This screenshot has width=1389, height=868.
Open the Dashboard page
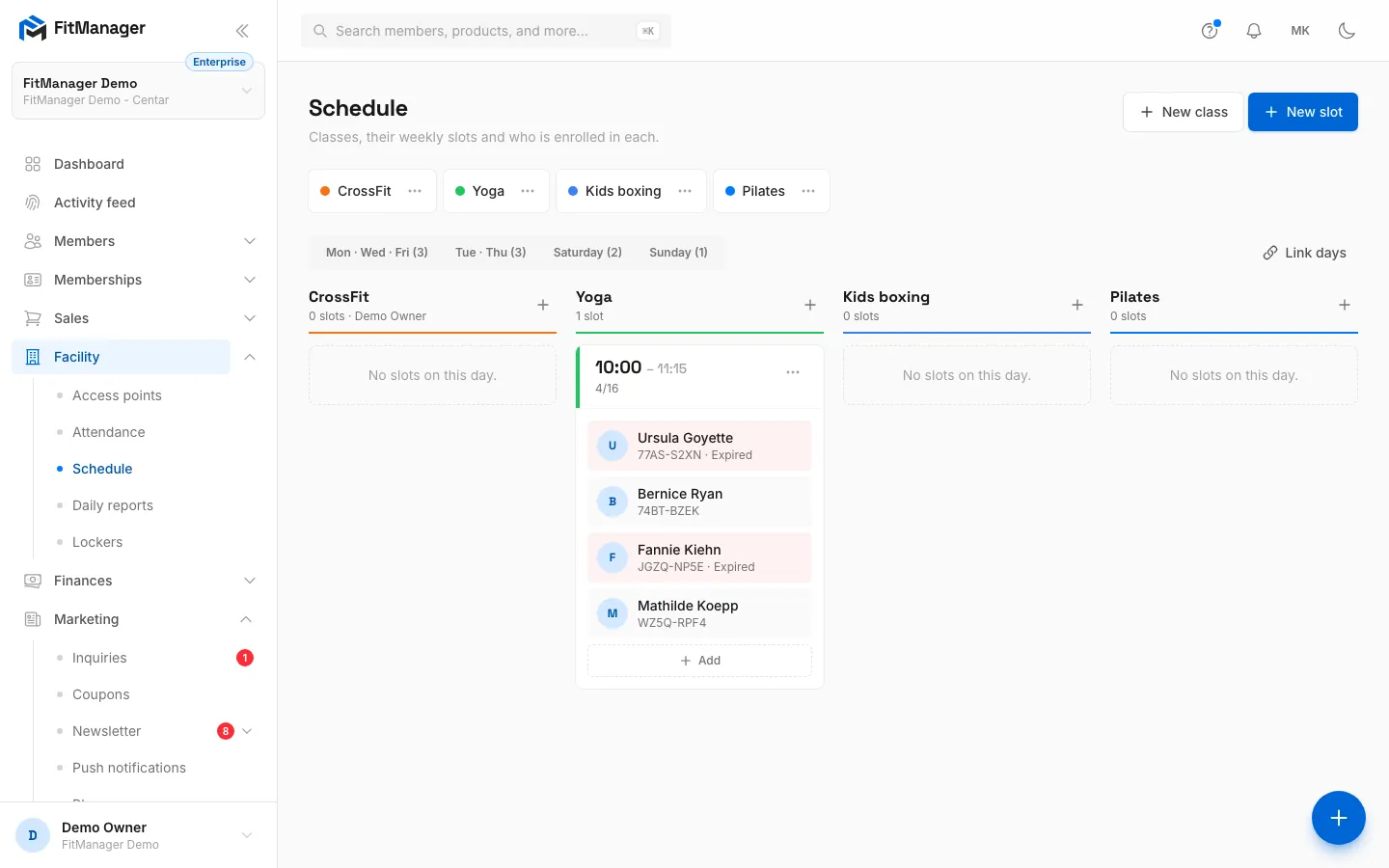click(x=138, y=164)
